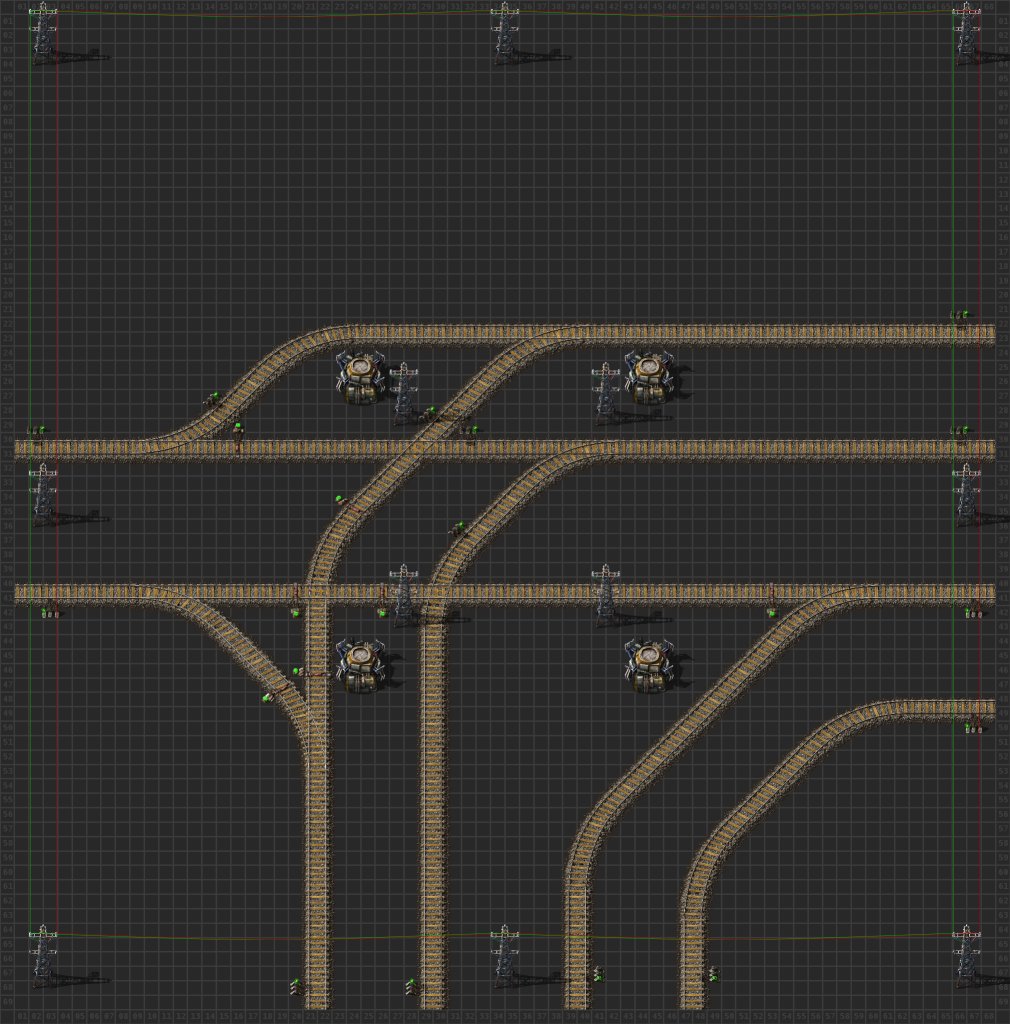Select the top-left roboport beside the curved rail
Viewport: 1010px width, 1024px height.
(x=360, y=377)
